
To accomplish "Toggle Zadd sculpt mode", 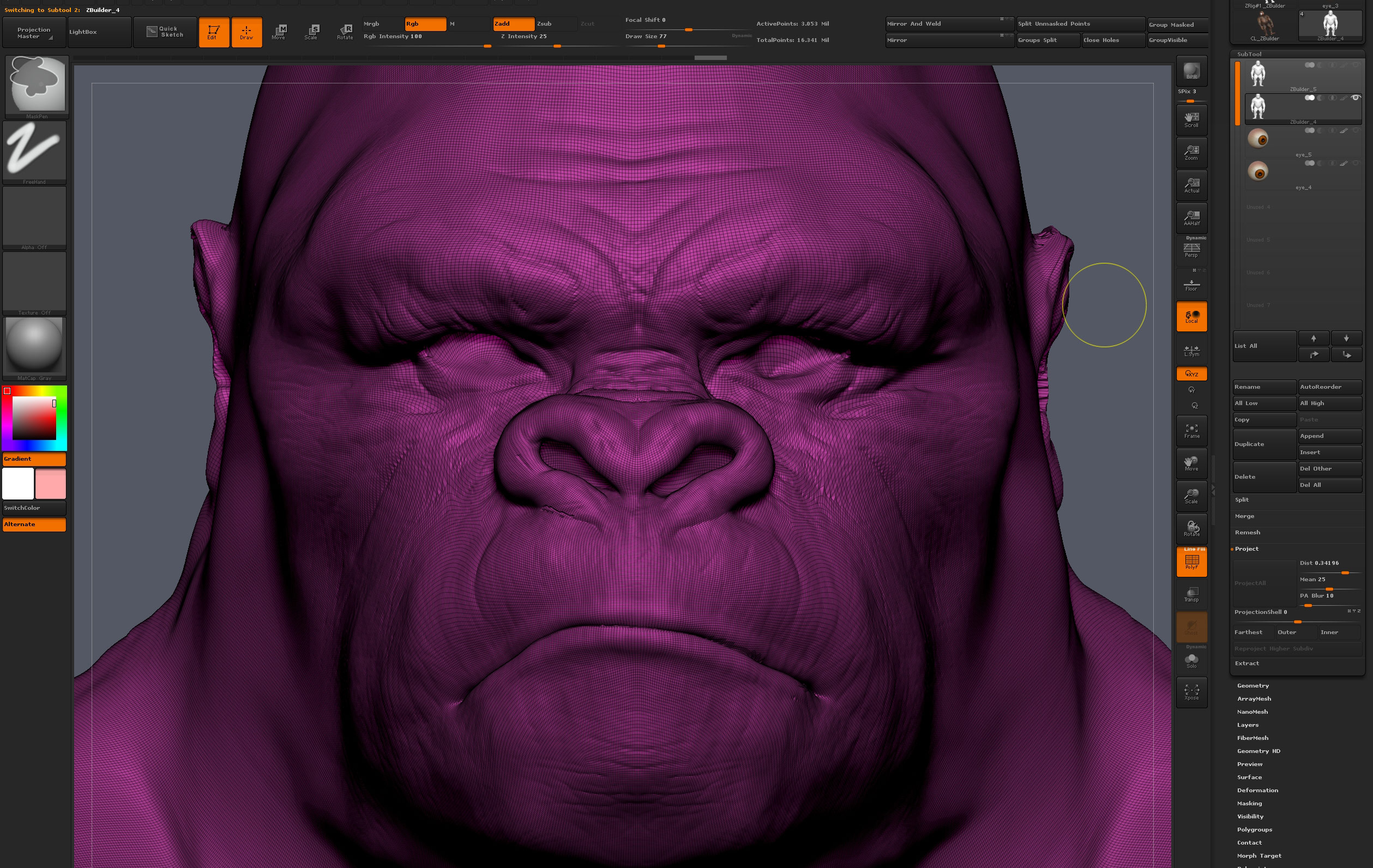I will [514, 24].
